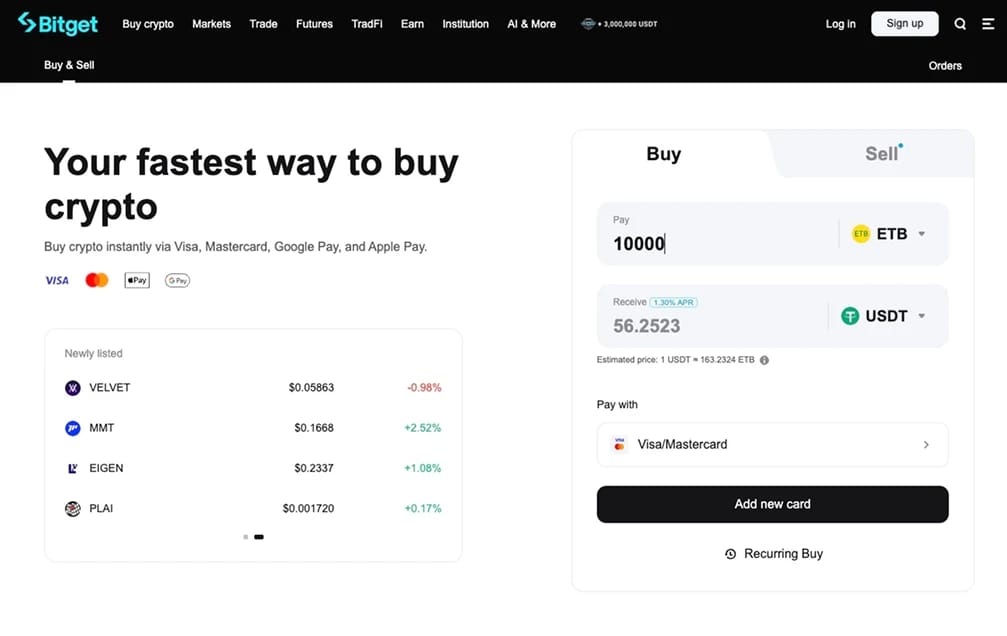
Task: Click the USDT Tether icon
Action: (x=850, y=316)
